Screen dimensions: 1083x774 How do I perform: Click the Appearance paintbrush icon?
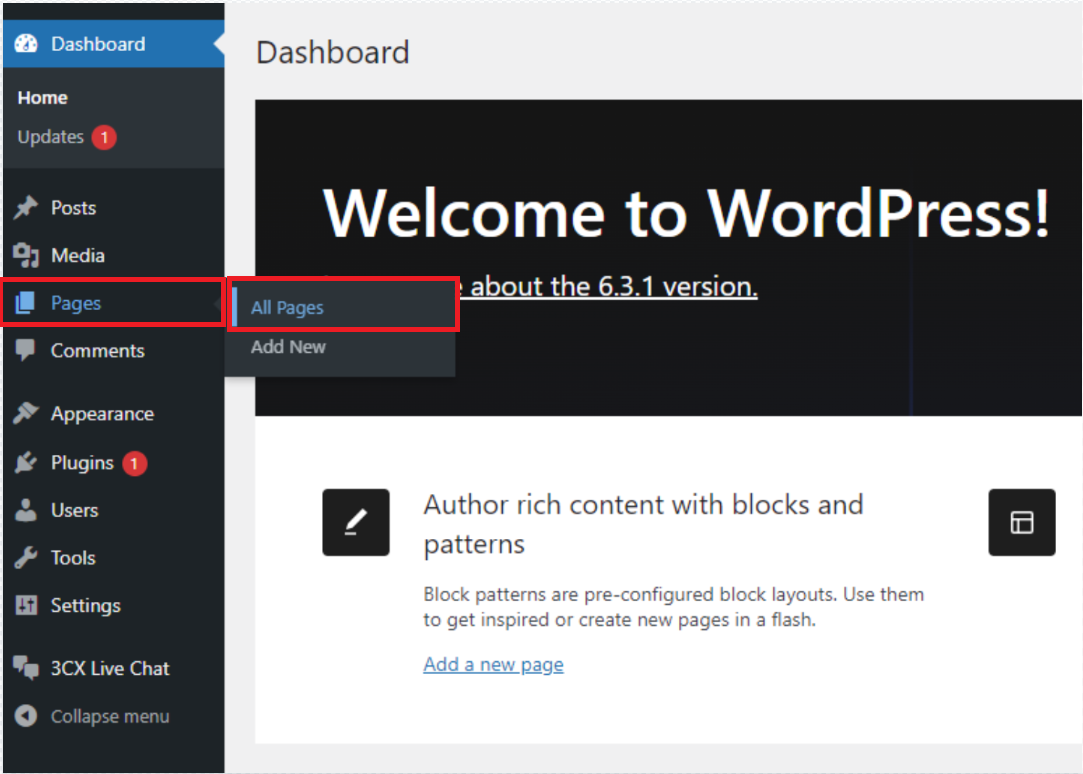pyautogui.click(x=26, y=414)
